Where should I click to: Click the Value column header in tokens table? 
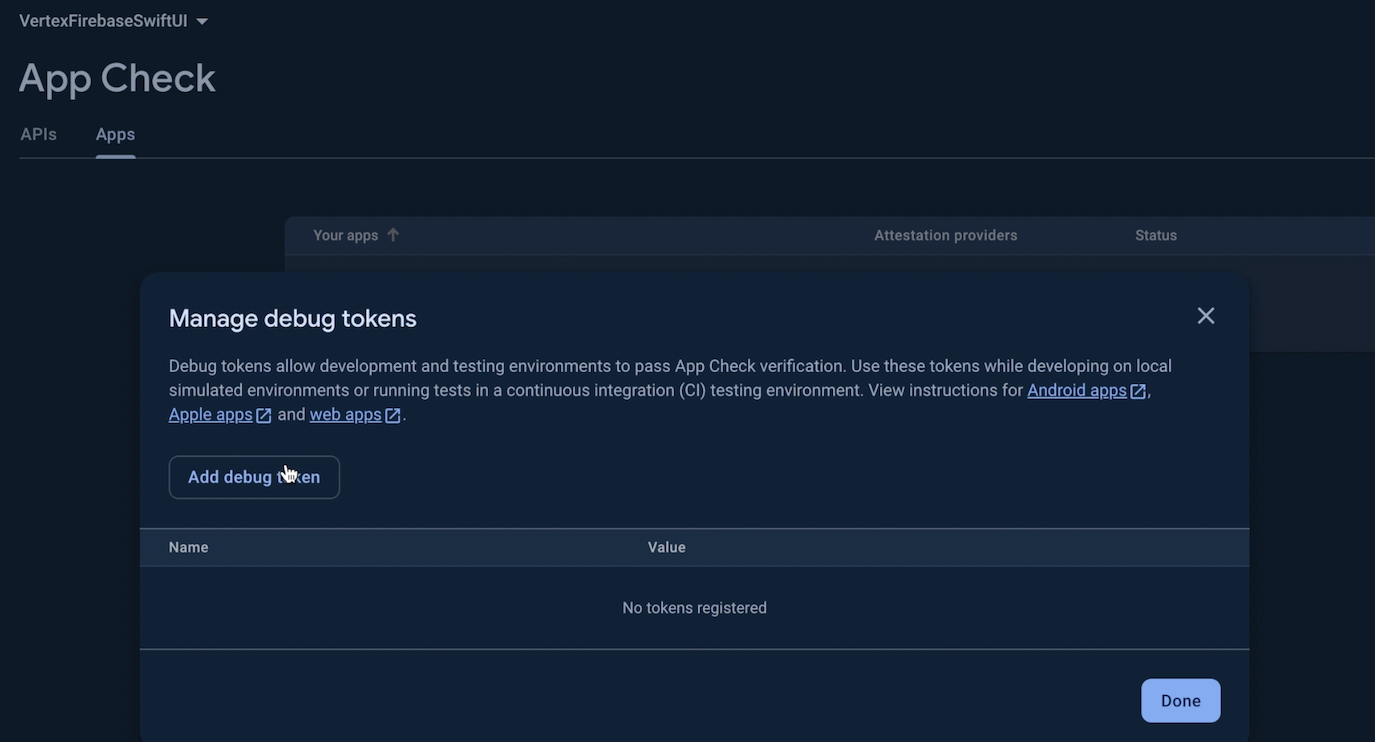(x=666, y=547)
